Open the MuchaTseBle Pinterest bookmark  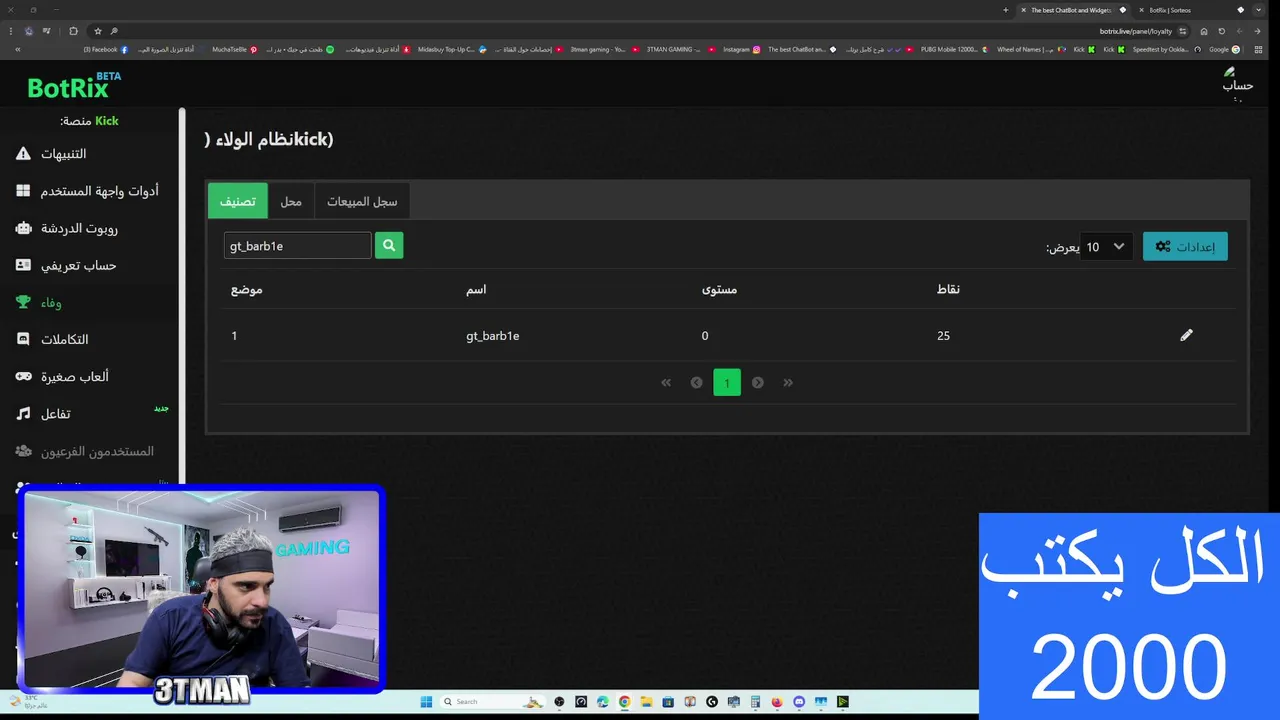pyautogui.click(x=235, y=49)
